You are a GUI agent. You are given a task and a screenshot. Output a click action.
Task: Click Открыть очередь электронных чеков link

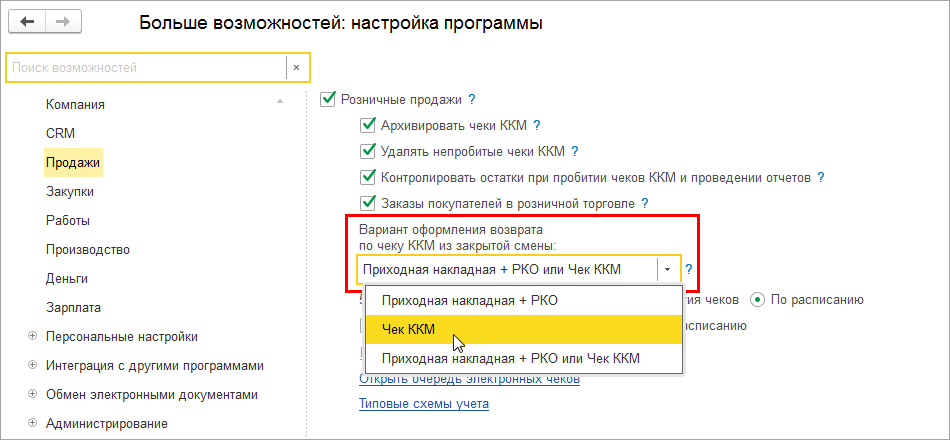(x=469, y=379)
